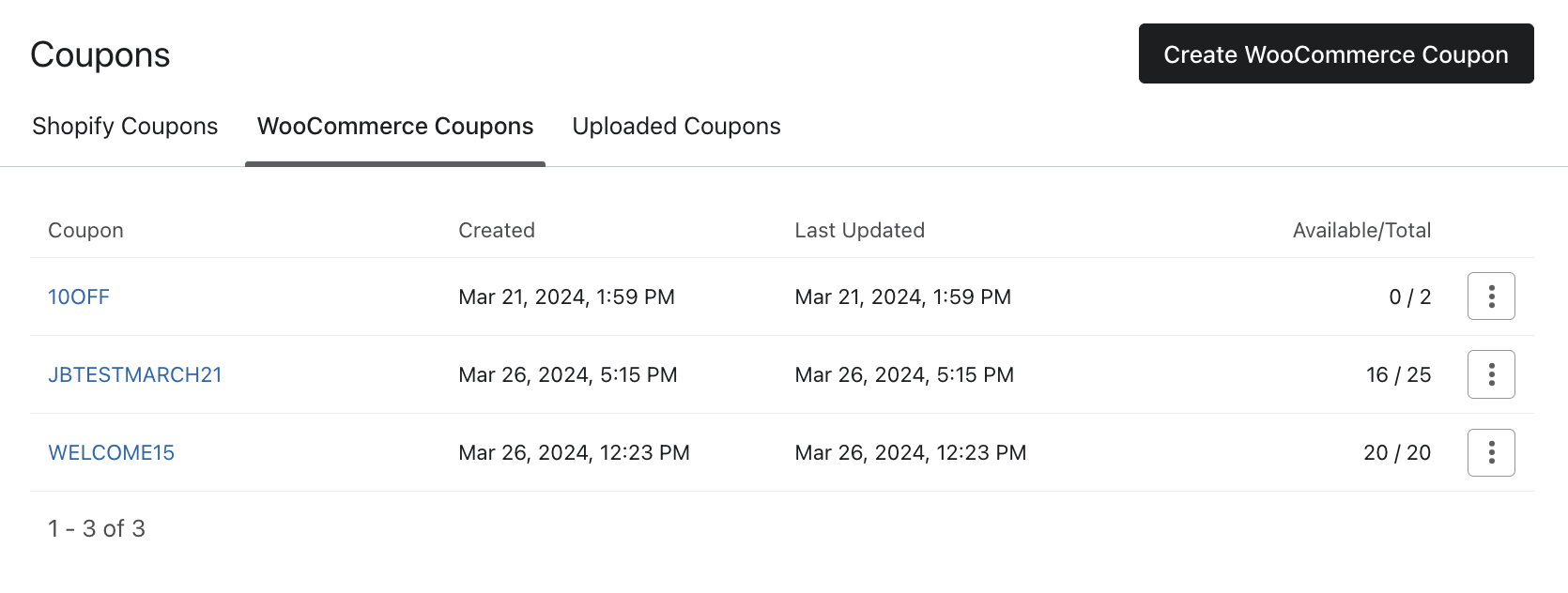
Task: Switch to the Shopify Coupons tab
Action: click(x=125, y=126)
